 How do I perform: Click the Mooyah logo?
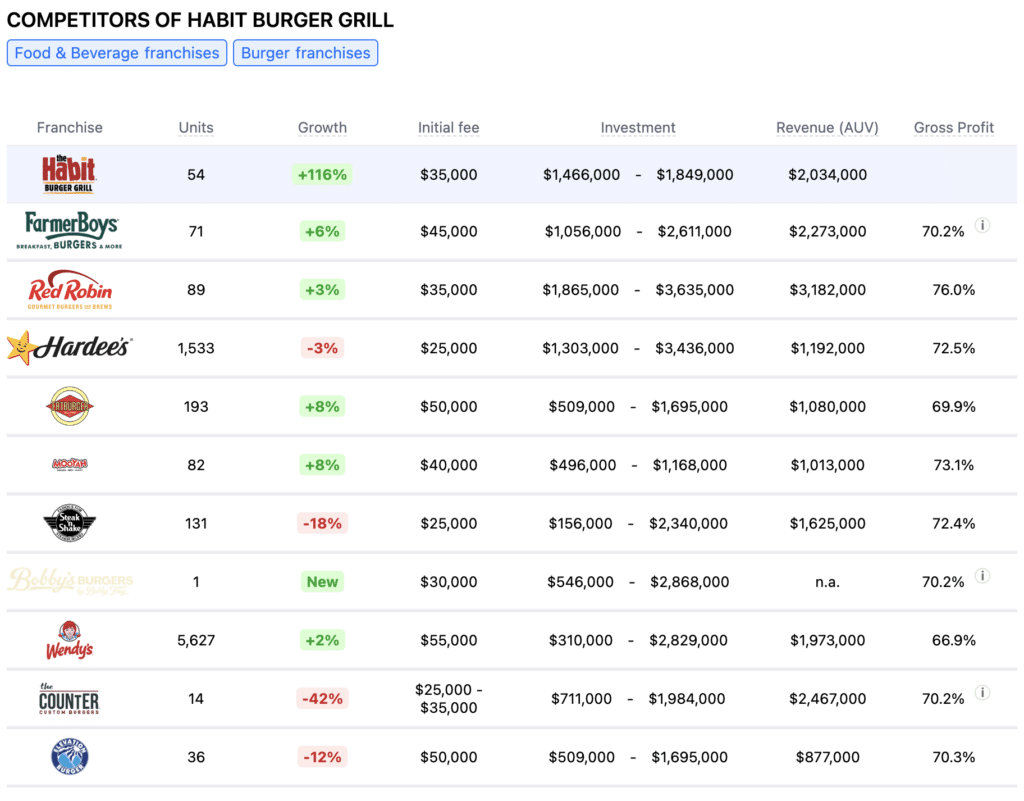tap(70, 464)
